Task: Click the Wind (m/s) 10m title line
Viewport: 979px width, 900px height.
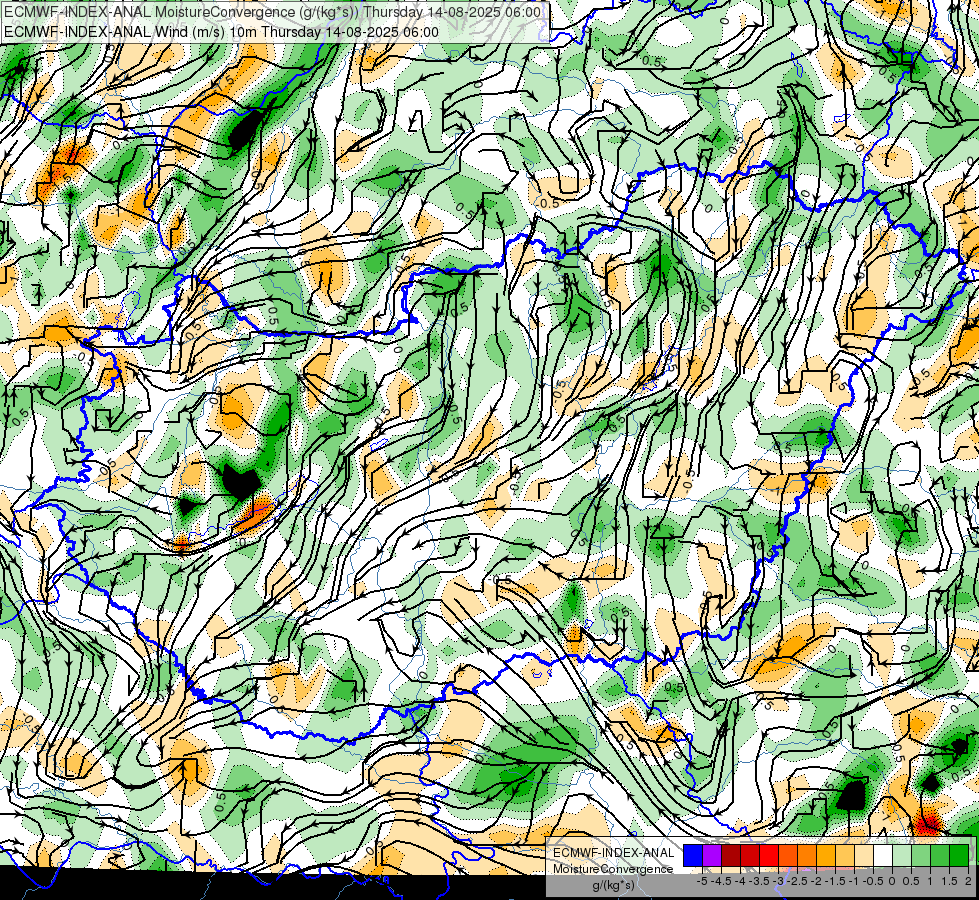Action: coord(221,32)
